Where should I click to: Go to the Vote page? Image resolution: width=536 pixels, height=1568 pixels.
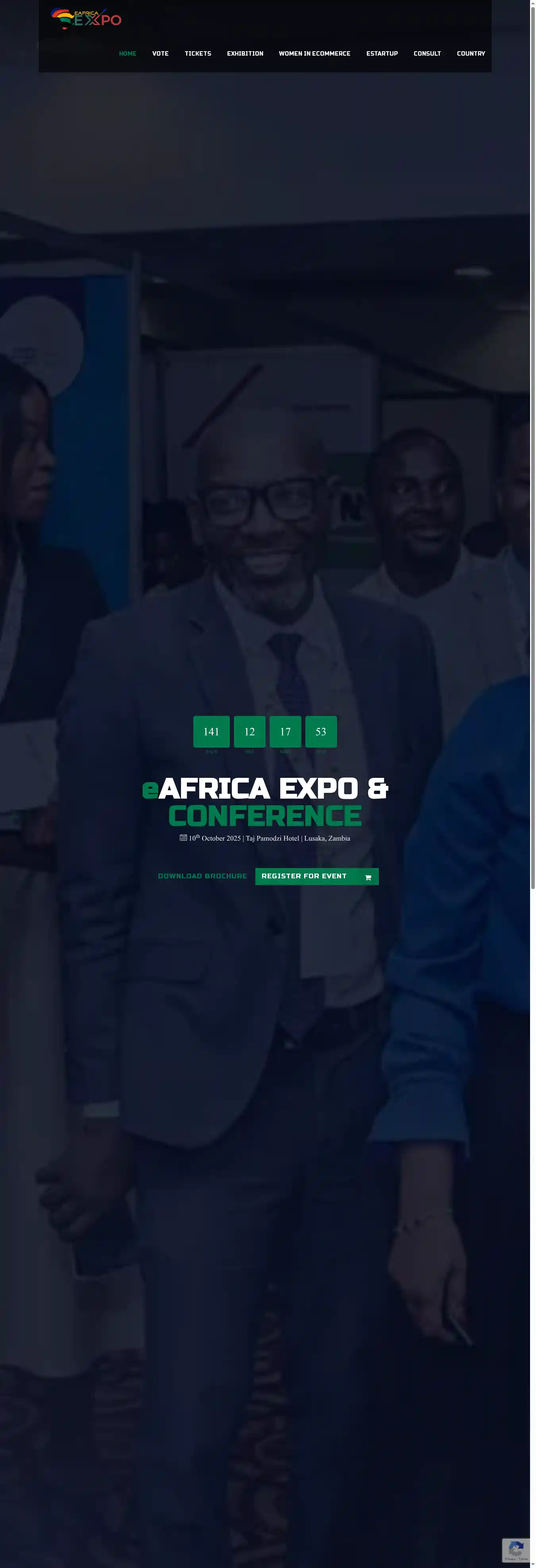click(161, 54)
